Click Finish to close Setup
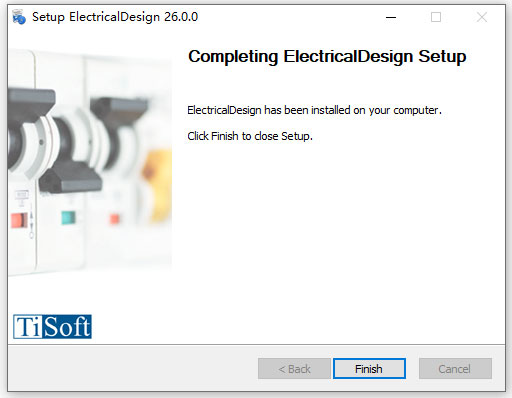 pos(369,369)
